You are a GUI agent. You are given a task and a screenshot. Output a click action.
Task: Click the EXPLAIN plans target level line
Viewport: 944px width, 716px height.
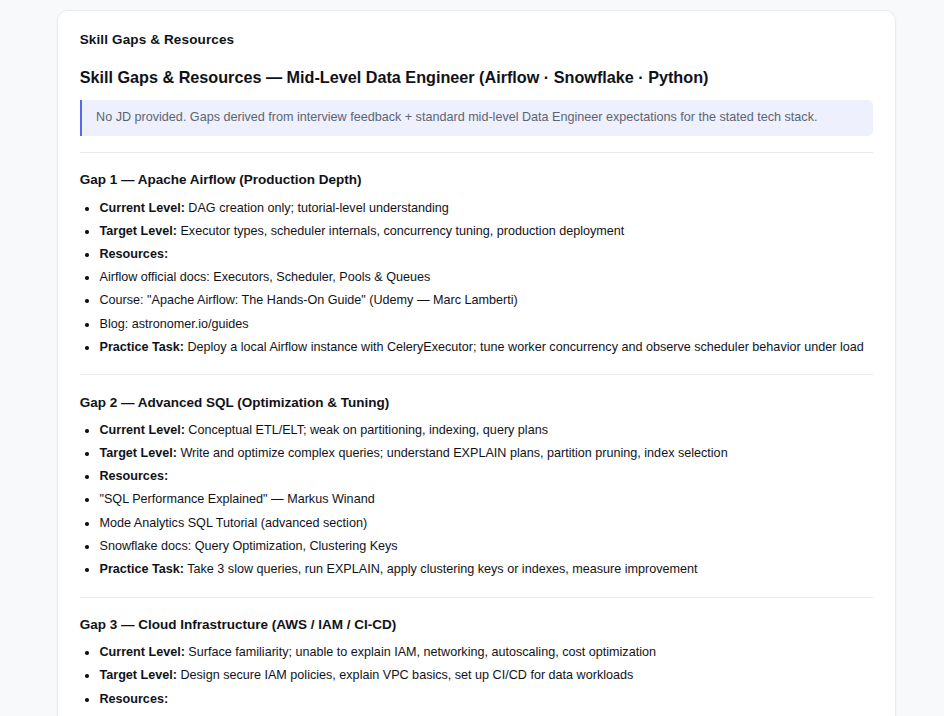click(414, 453)
